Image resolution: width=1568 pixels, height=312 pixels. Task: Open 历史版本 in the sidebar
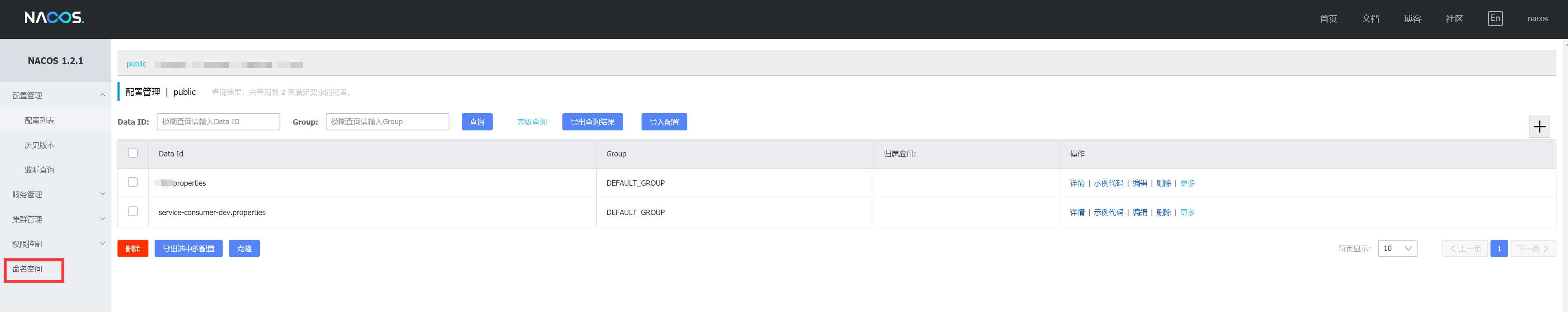point(40,145)
